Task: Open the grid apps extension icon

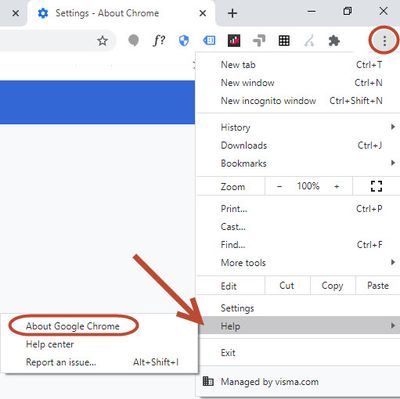Action: [284, 41]
